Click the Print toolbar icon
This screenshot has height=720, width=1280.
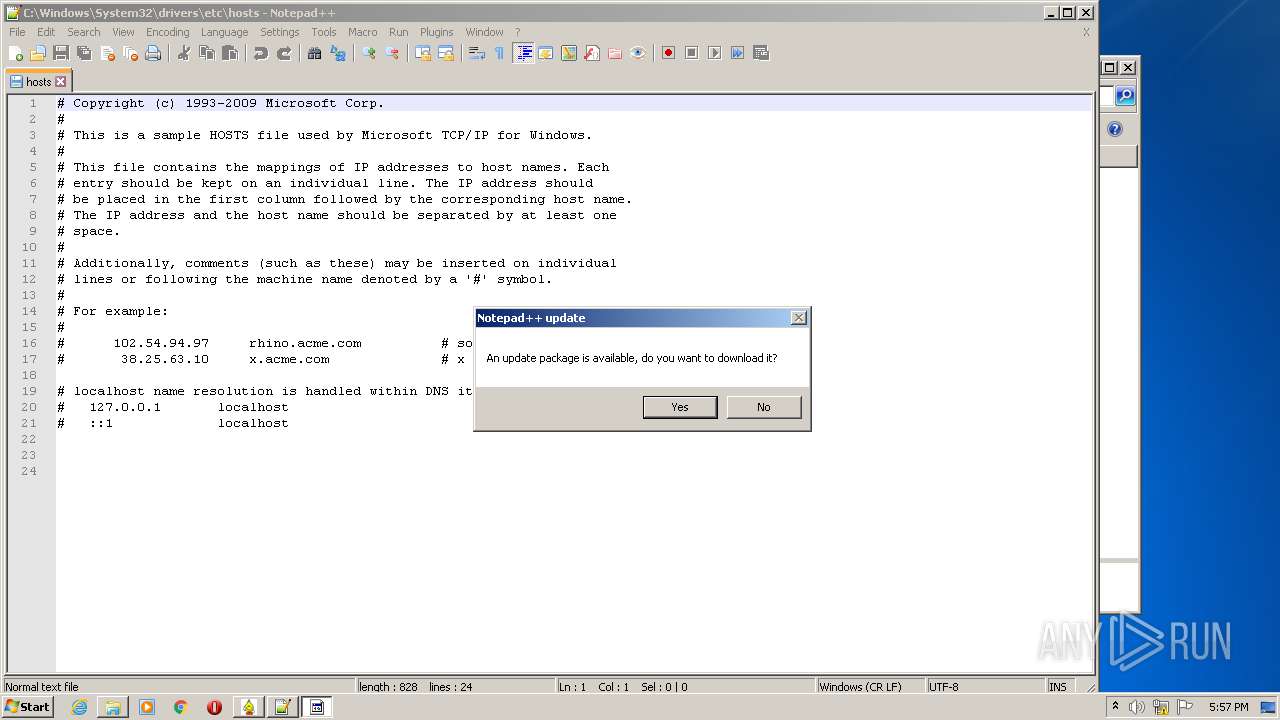[x=153, y=53]
